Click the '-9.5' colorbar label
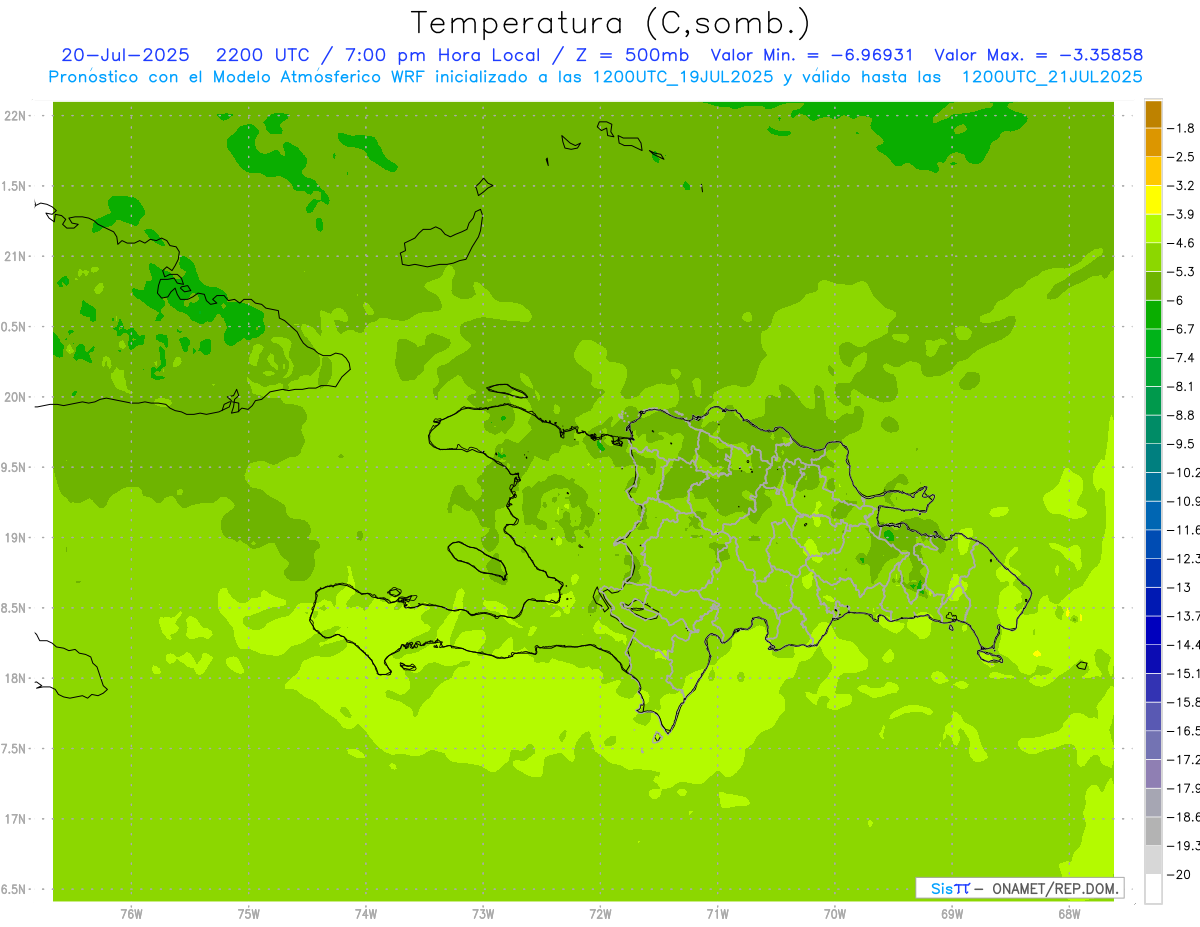Viewport: 1200px width, 927px height. 1183,443
